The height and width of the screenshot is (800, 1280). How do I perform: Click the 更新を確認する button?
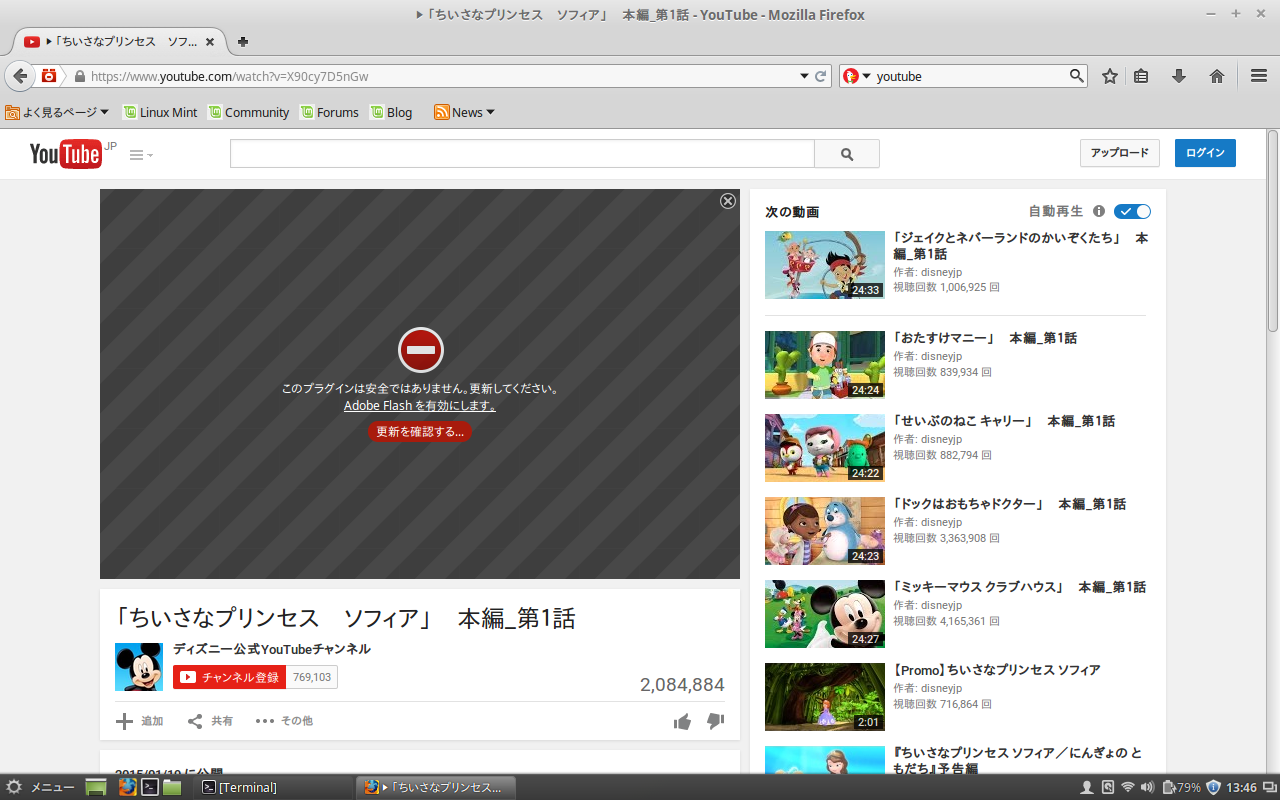coord(420,432)
